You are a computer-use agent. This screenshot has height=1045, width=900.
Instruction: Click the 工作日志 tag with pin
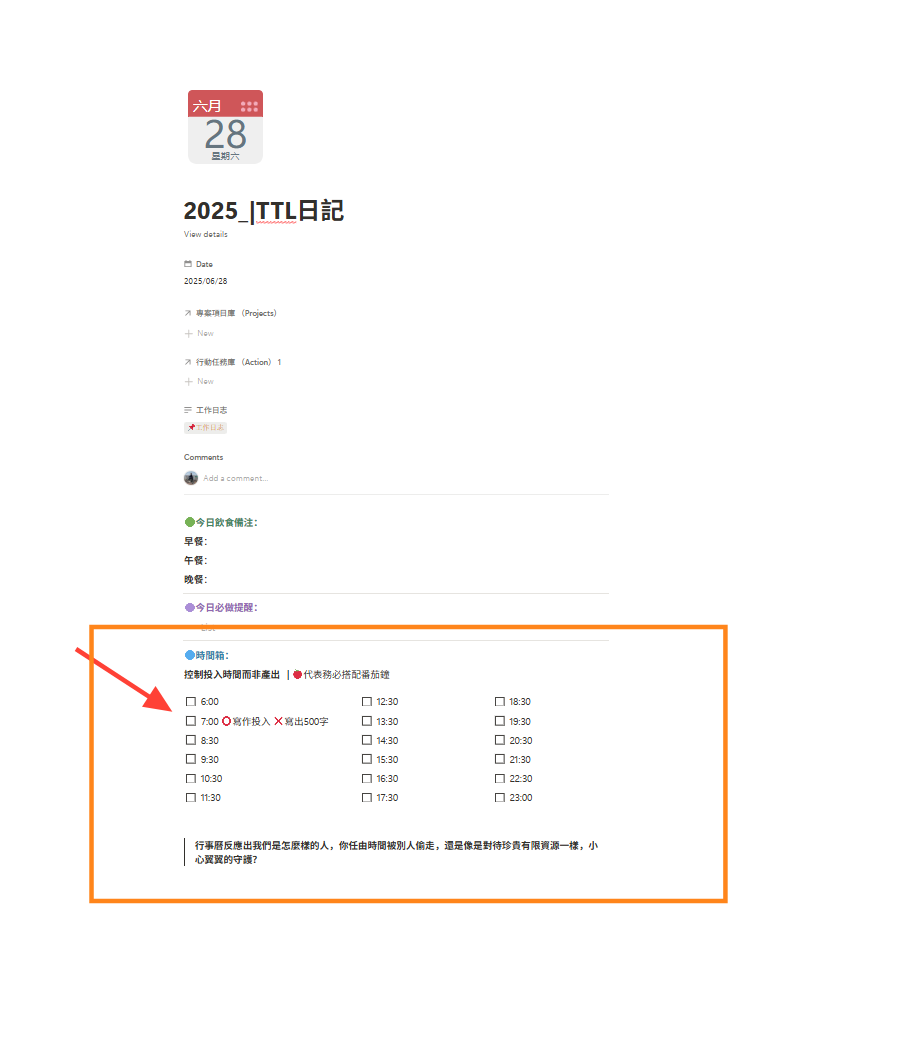coord(206,428)
